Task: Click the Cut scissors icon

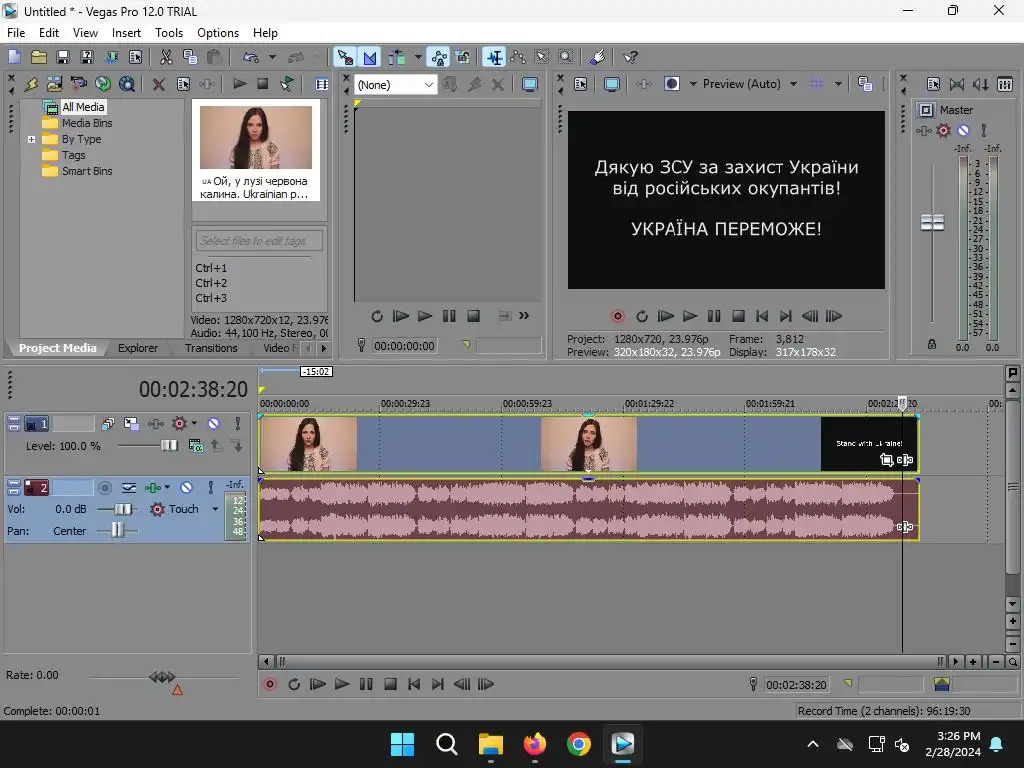Action: [167, 57]
